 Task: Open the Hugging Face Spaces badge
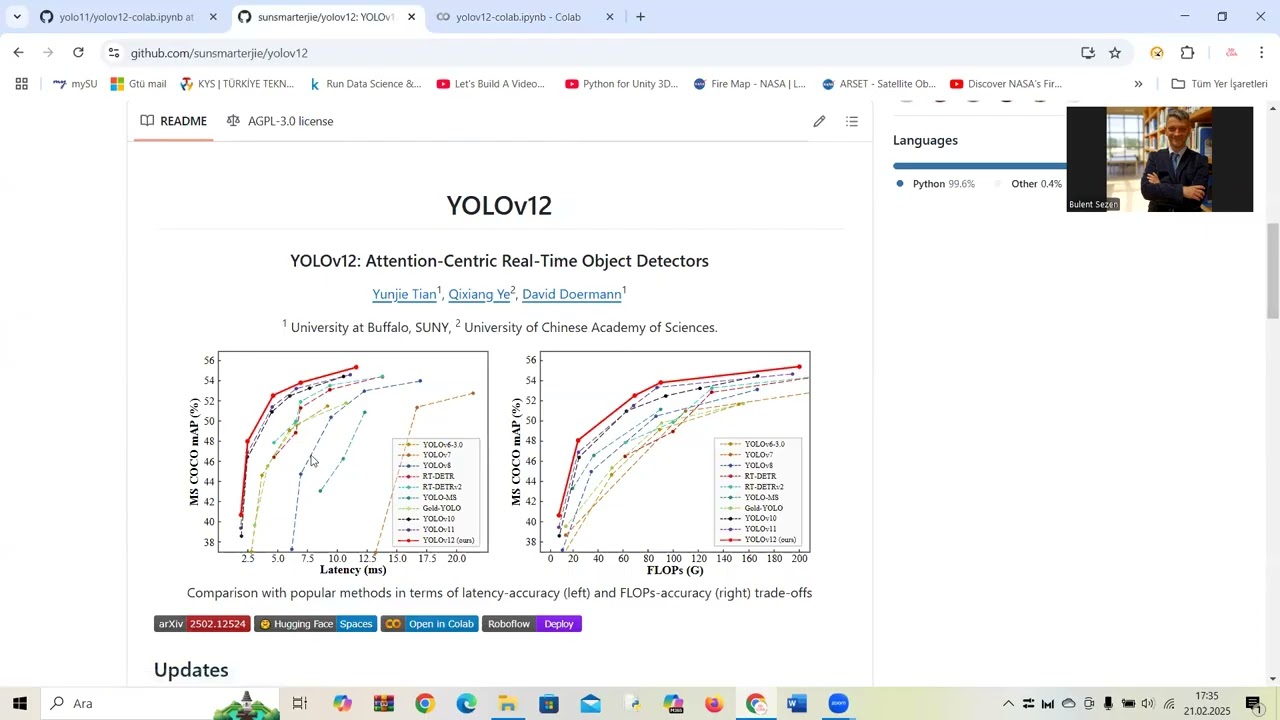click(x=315, y=624)
